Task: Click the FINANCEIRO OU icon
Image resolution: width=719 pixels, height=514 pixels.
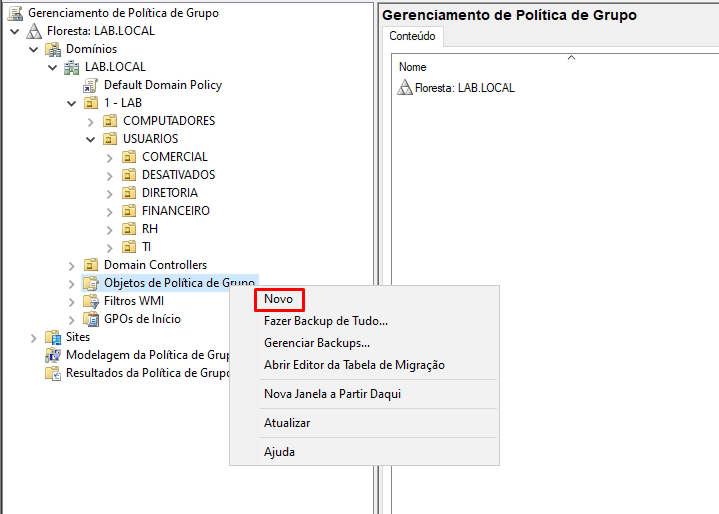Action: point(129,210)
